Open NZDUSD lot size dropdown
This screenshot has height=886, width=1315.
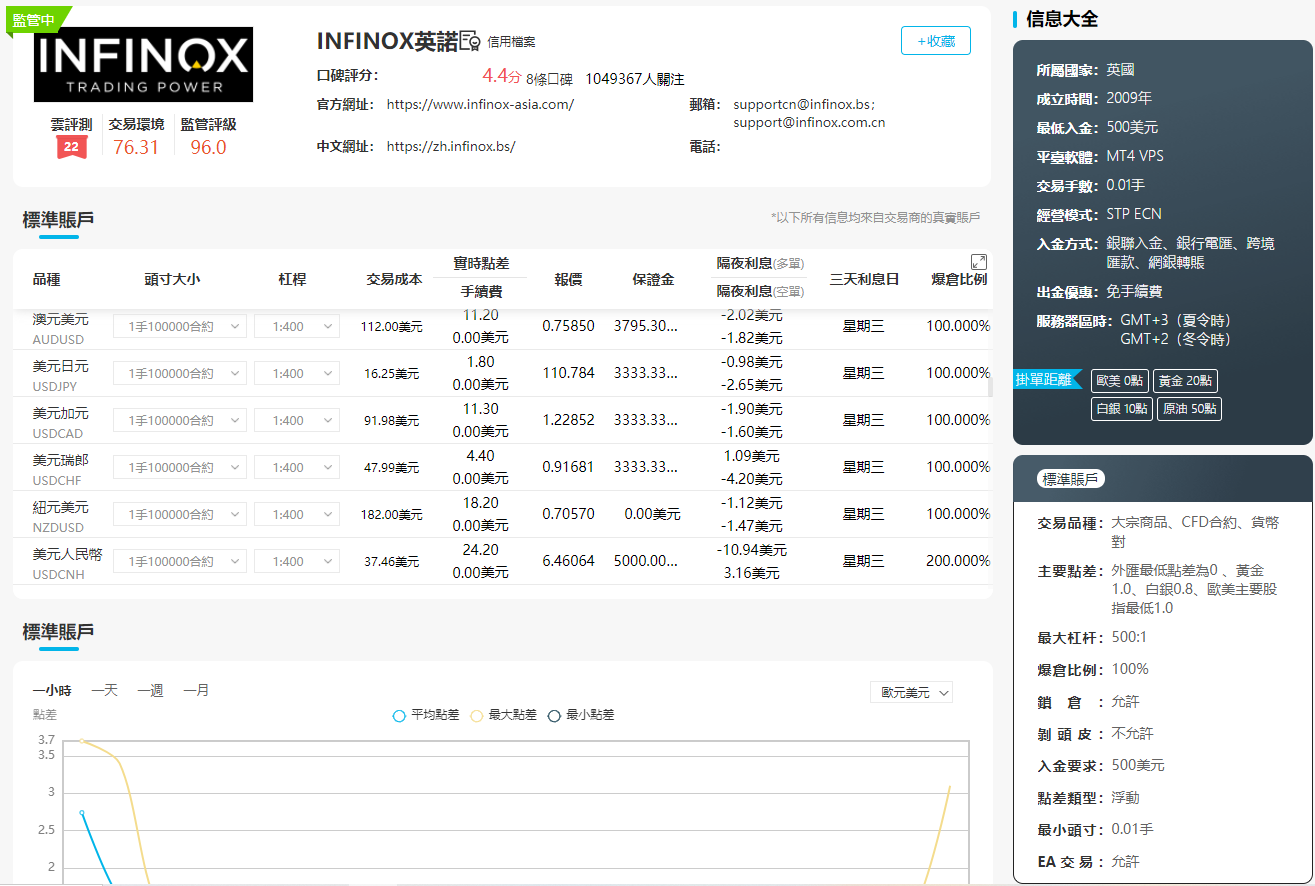tap(180, 514)
